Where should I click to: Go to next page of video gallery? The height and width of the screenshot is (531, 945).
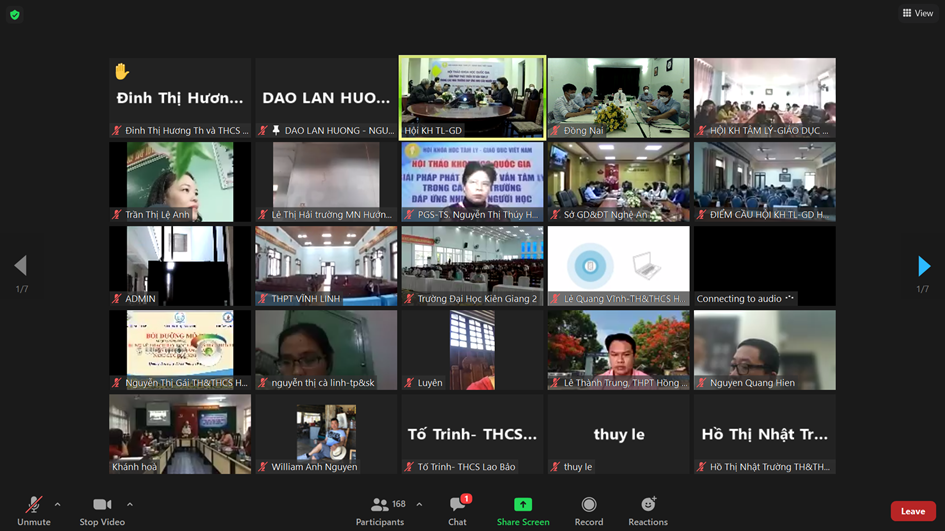tap(924, 266)
